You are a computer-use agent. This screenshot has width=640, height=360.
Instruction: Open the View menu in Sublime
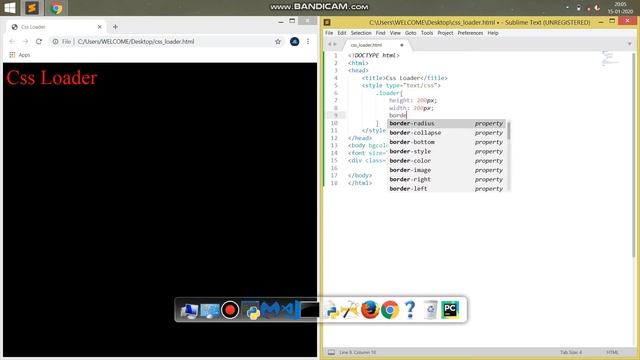395,33
